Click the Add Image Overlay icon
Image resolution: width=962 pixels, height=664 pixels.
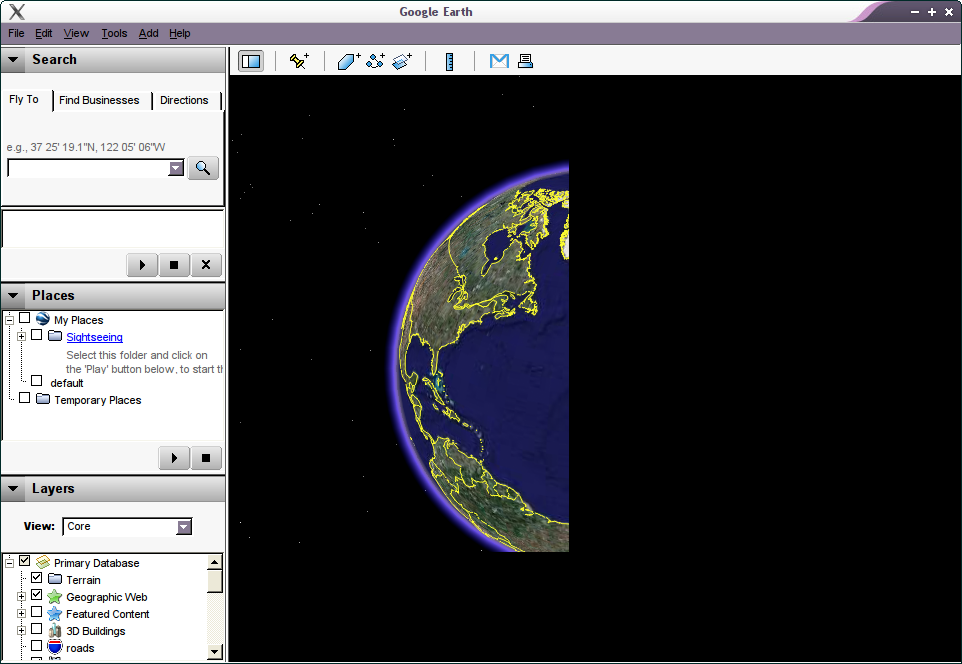[402, 61]
